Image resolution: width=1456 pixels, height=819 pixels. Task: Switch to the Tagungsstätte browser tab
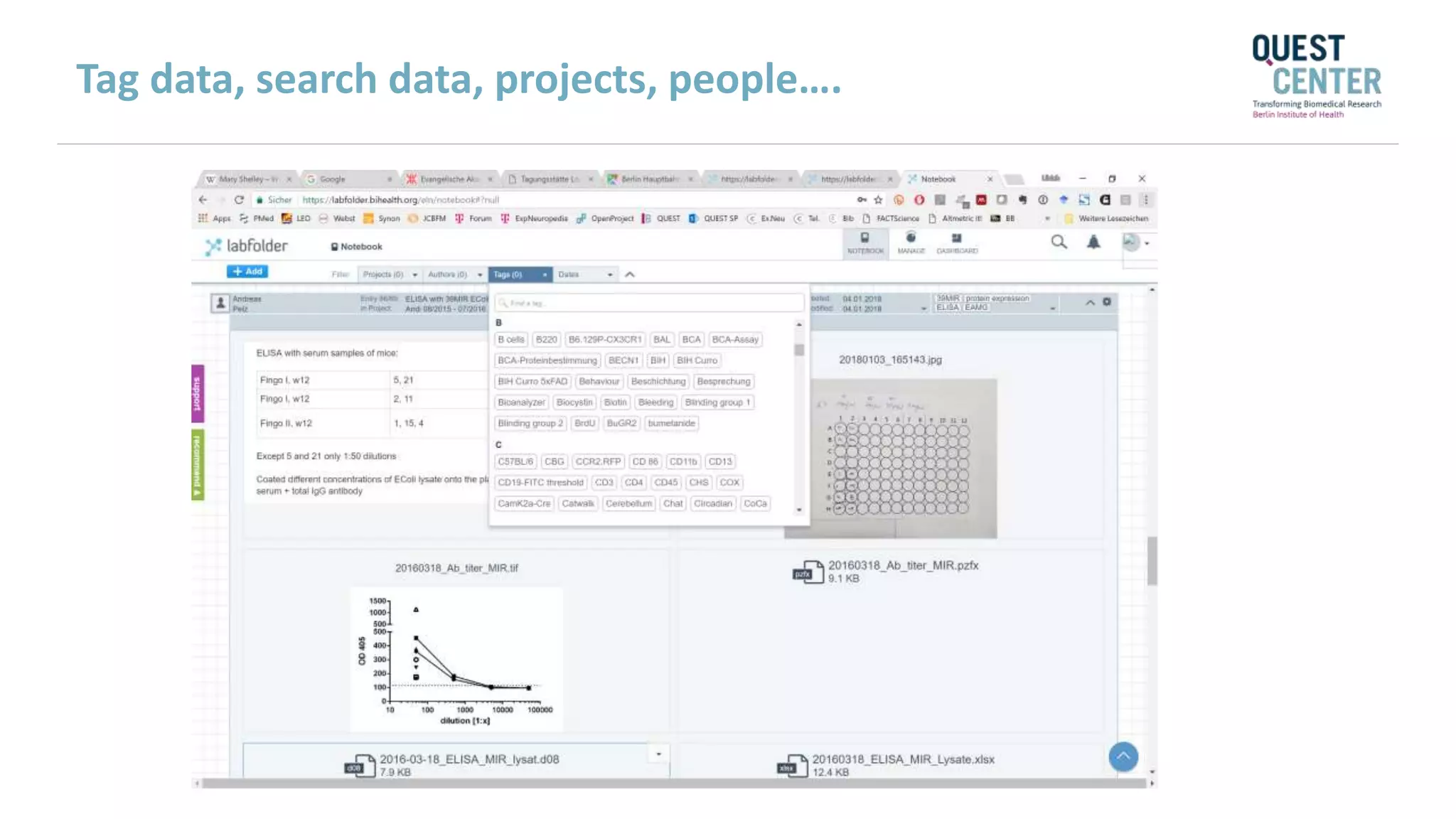pos(550,179)
